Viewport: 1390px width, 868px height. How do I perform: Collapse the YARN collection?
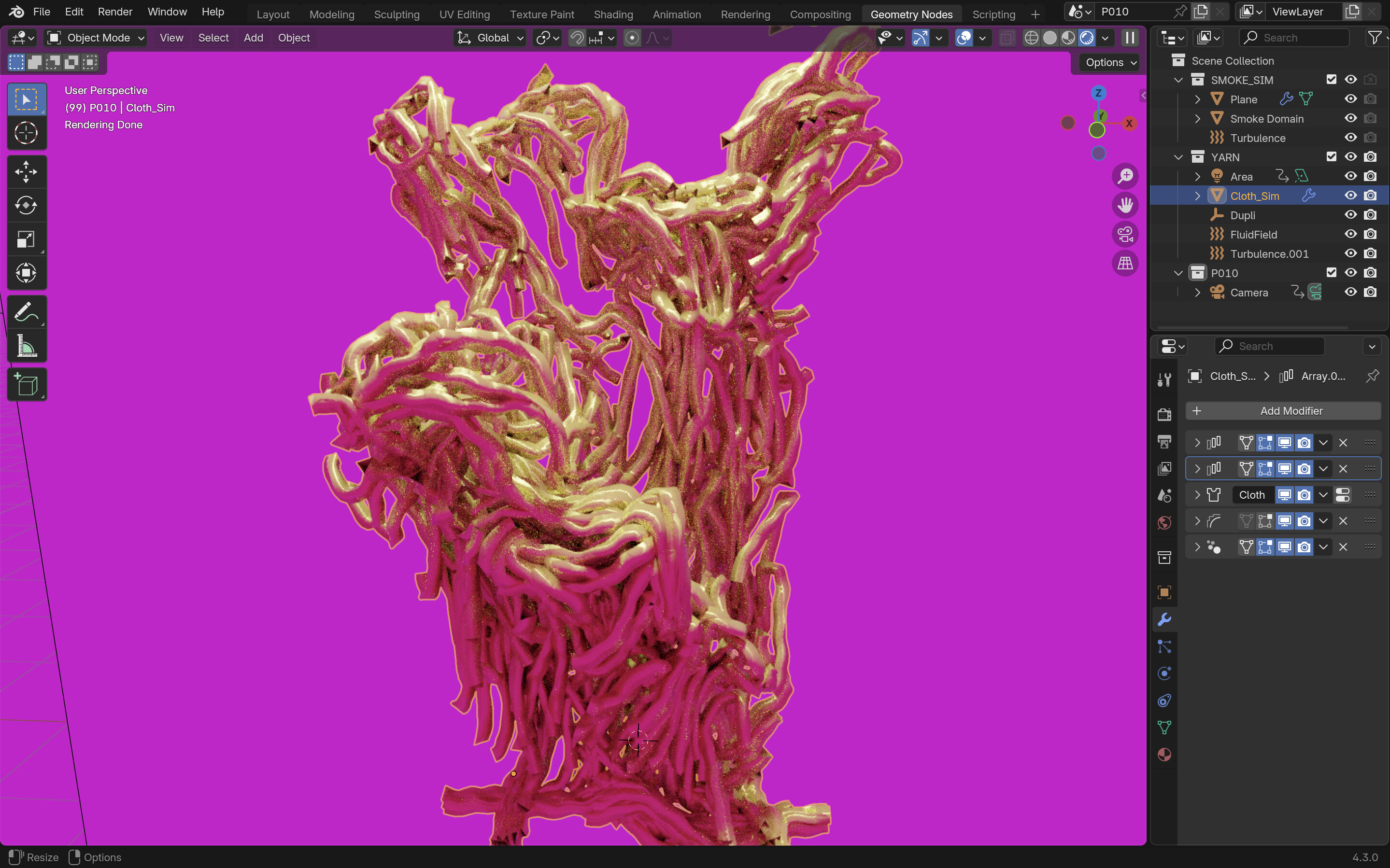(x=1178, y=157)
